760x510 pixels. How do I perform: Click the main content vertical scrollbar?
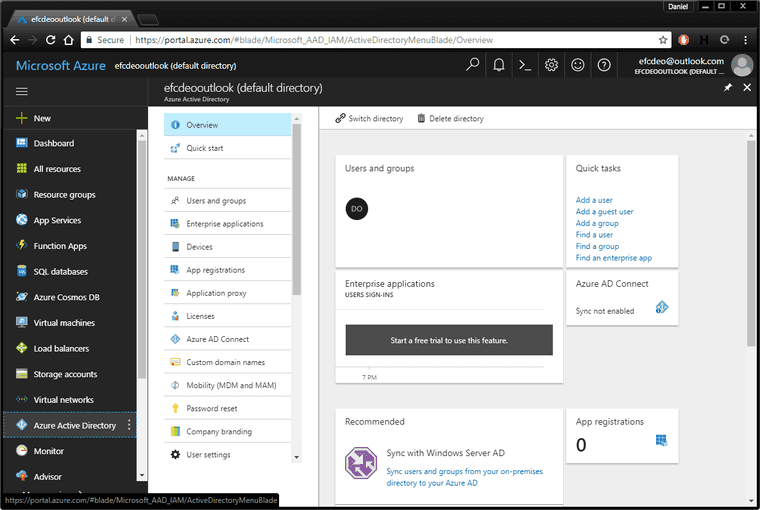[x=751, y=242]
